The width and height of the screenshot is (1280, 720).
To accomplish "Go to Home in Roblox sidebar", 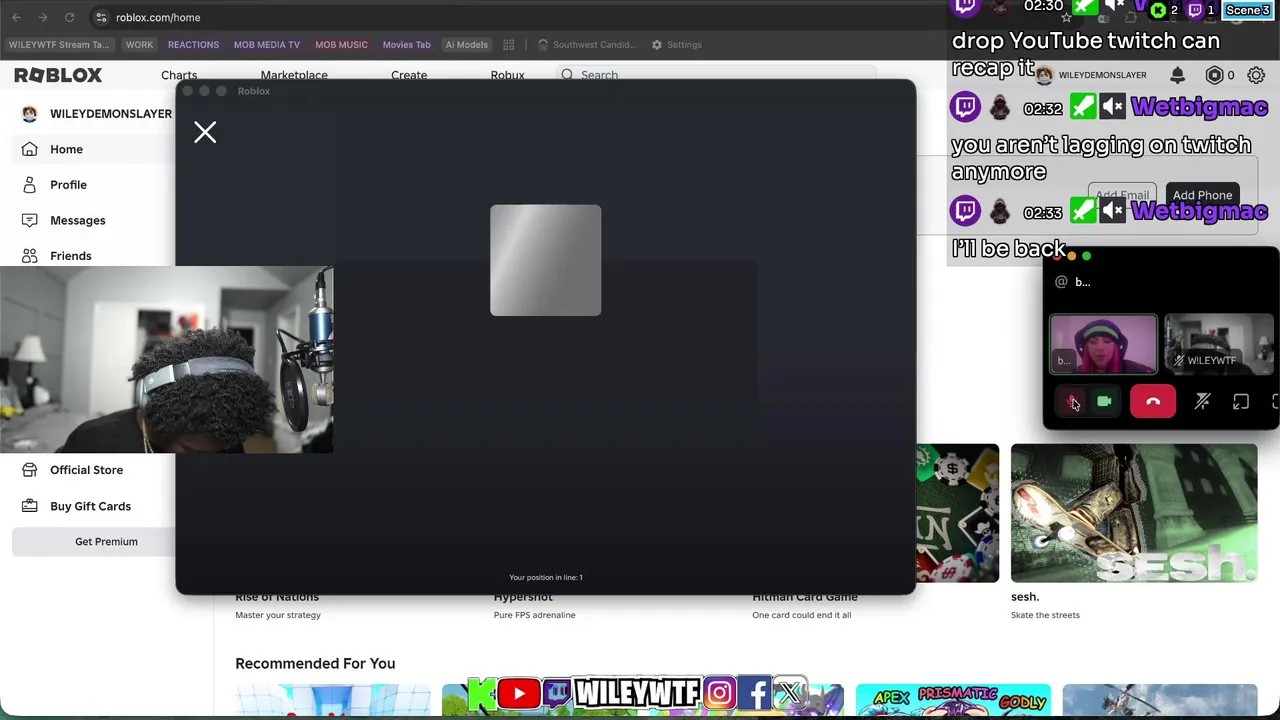I will [x=66, y=149].
